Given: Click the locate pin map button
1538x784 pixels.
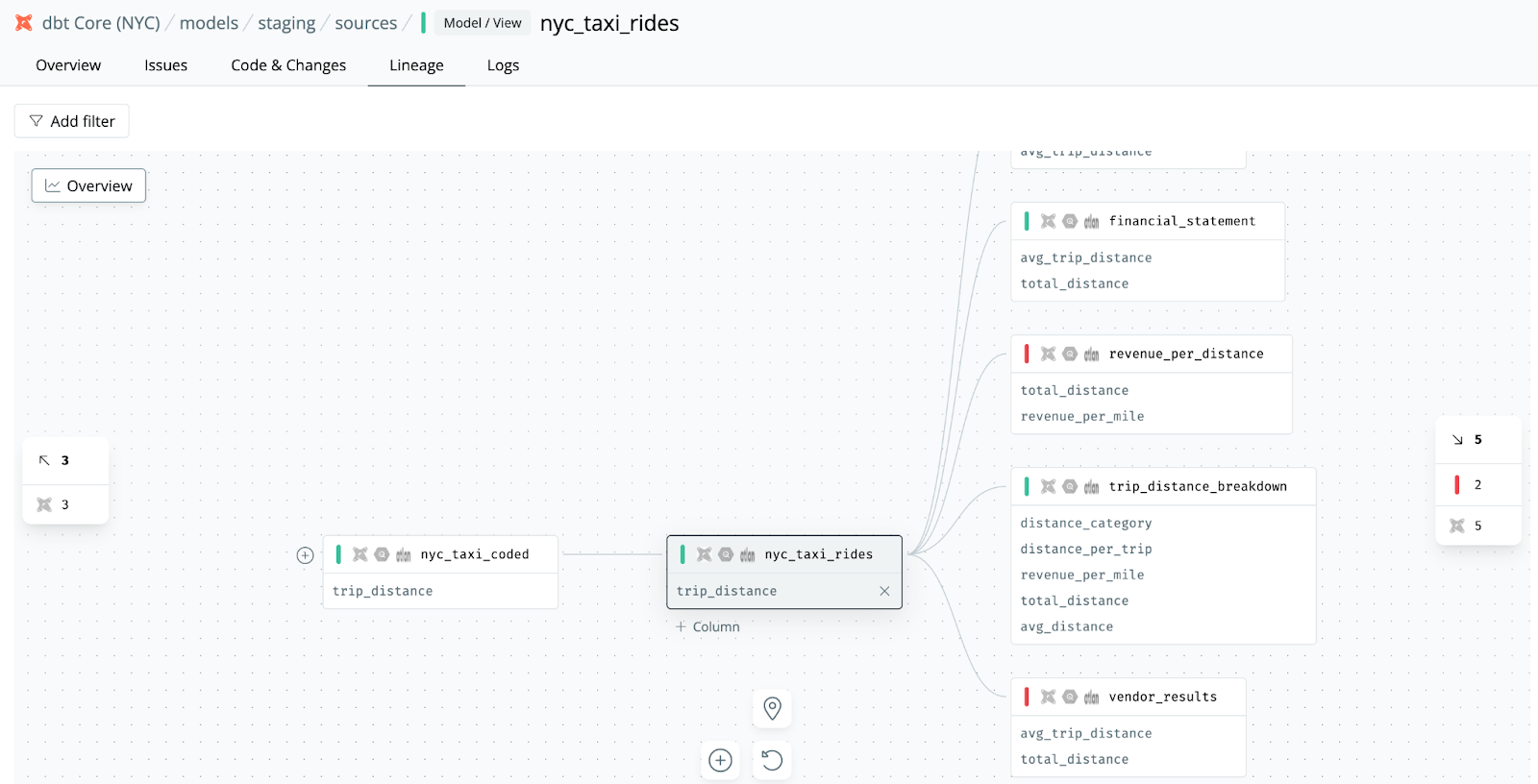Looking at the screenshot, I should click(x=772, y=708).
